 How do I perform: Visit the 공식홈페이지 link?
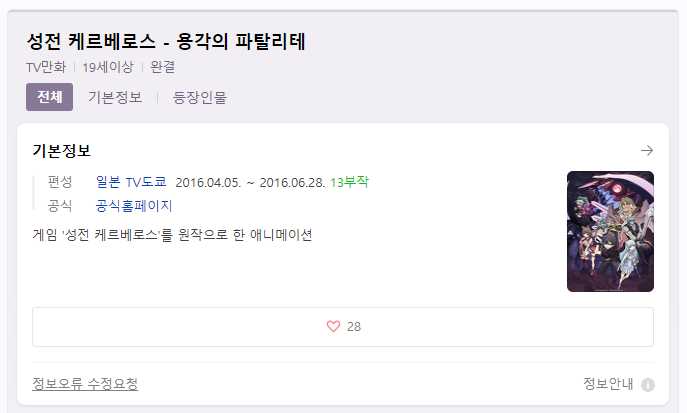point(134,205)
